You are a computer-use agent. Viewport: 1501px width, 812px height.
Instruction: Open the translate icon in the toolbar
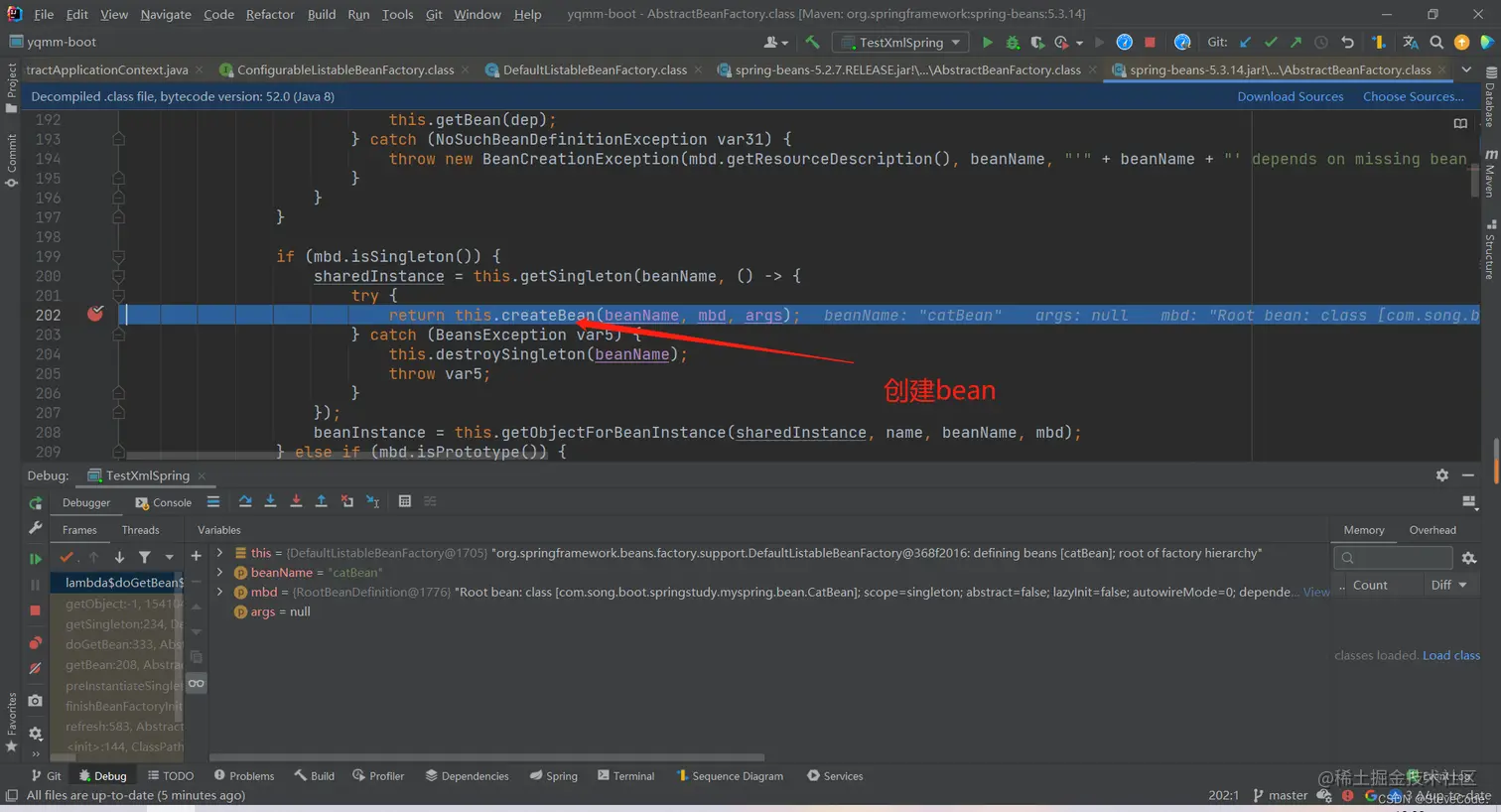point(1411,43)
